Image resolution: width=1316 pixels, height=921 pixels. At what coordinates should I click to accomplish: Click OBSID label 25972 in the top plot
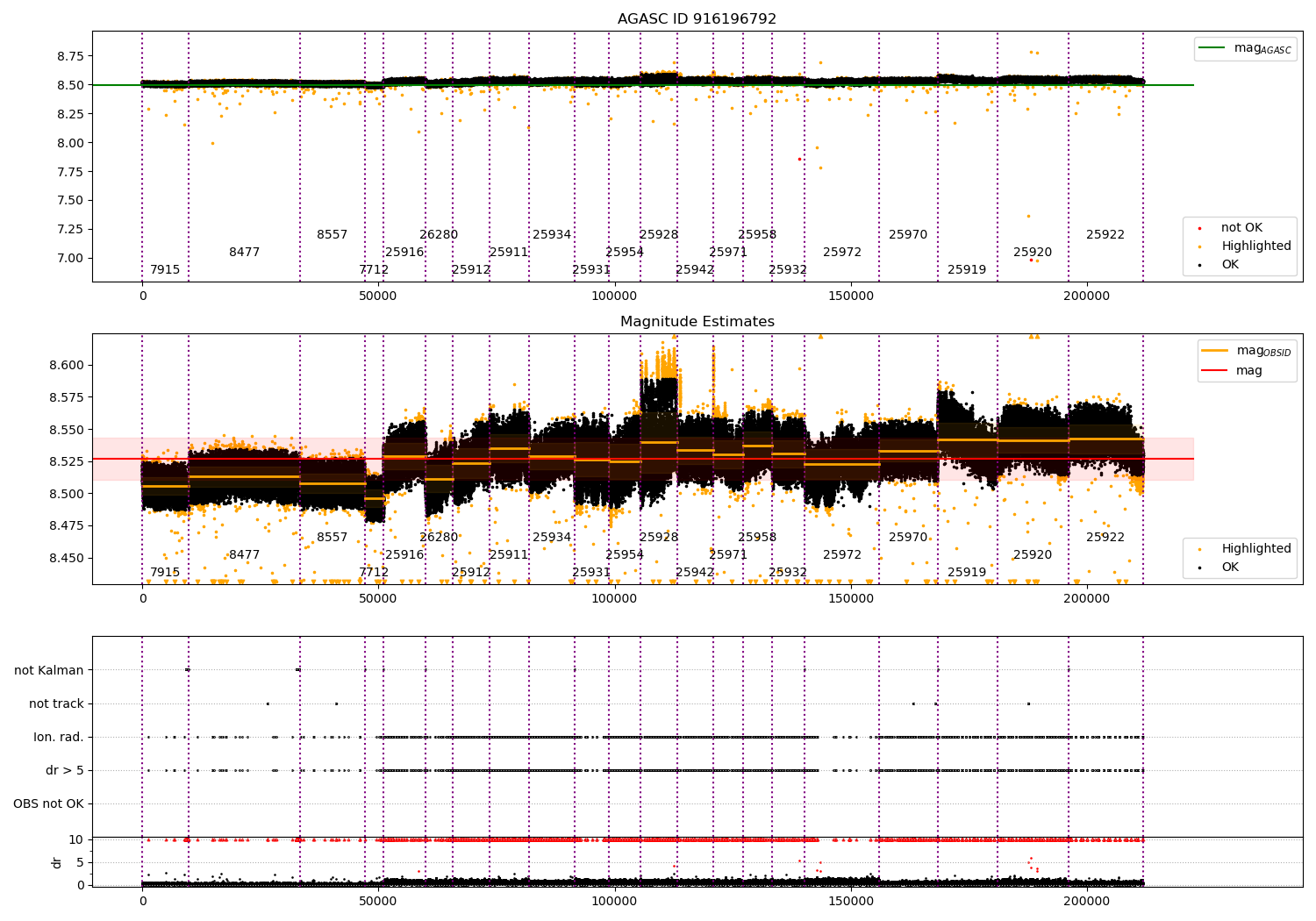tap(842, 253)
